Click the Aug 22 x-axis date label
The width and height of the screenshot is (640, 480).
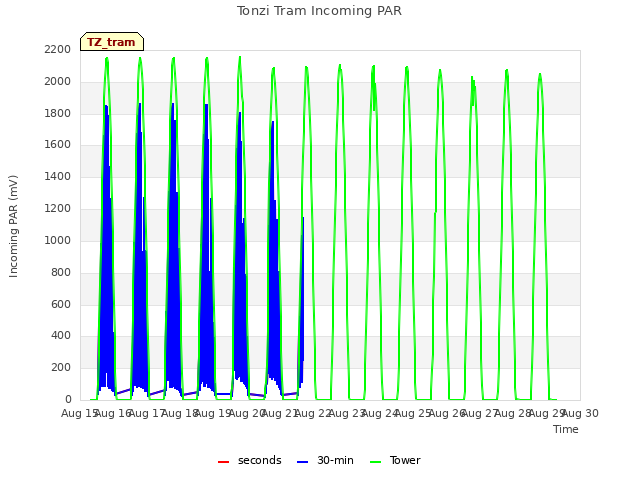click(313, 413)
